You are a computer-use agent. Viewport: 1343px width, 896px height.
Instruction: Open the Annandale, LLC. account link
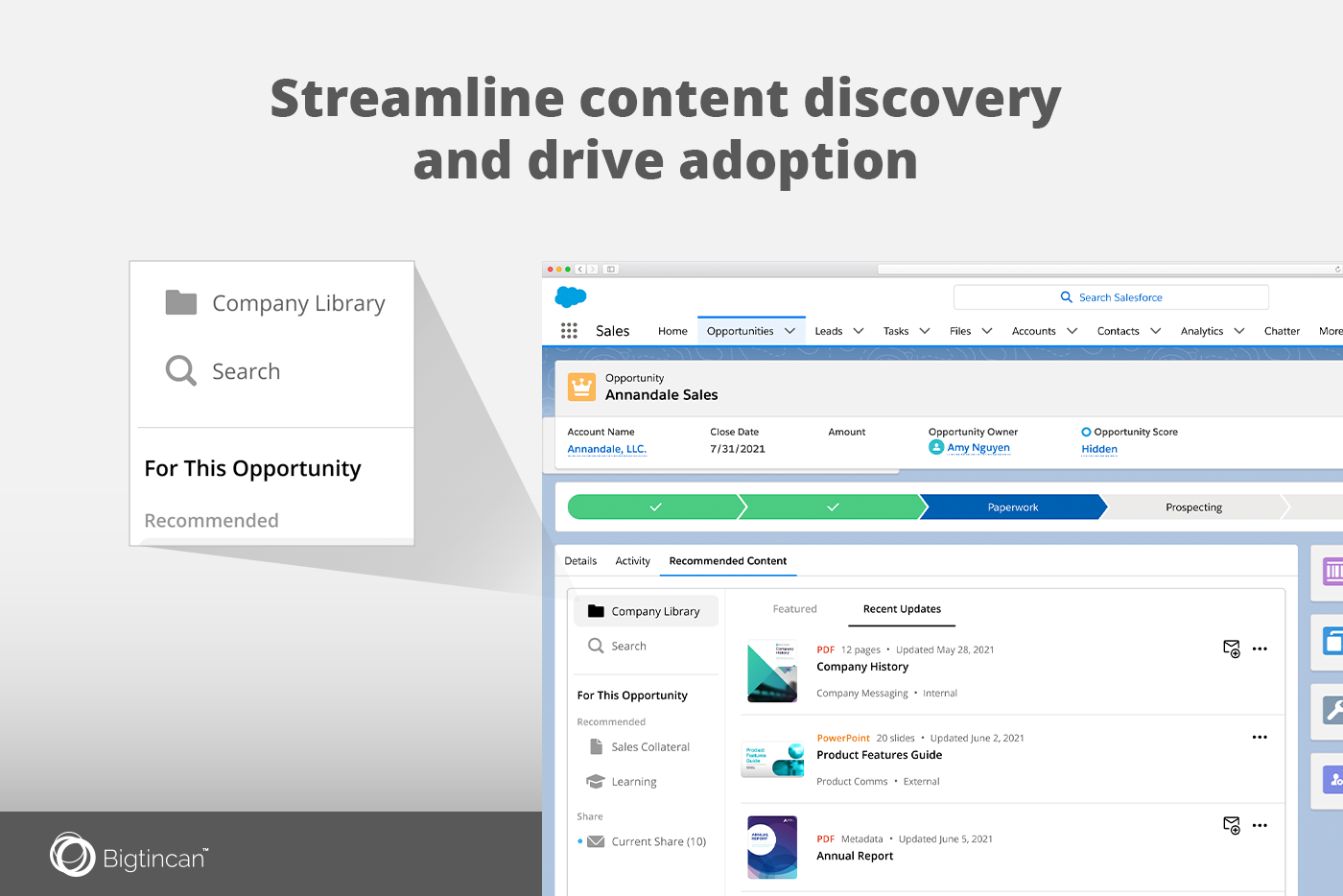click(x=606, y=449)
